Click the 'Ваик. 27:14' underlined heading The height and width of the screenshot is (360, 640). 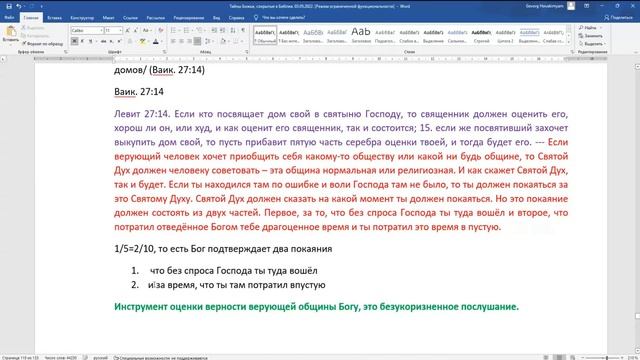click(139, 92)
